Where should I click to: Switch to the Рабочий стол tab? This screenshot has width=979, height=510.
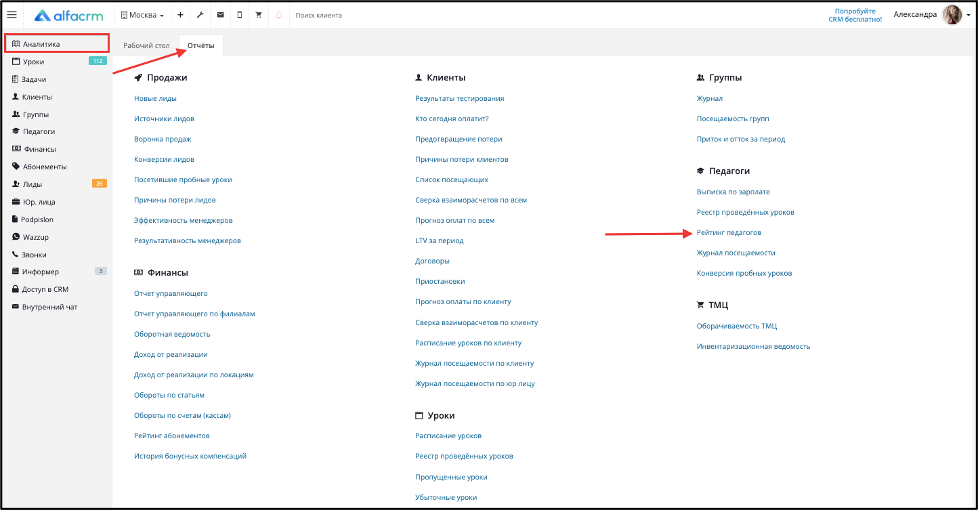click(146, 46)
